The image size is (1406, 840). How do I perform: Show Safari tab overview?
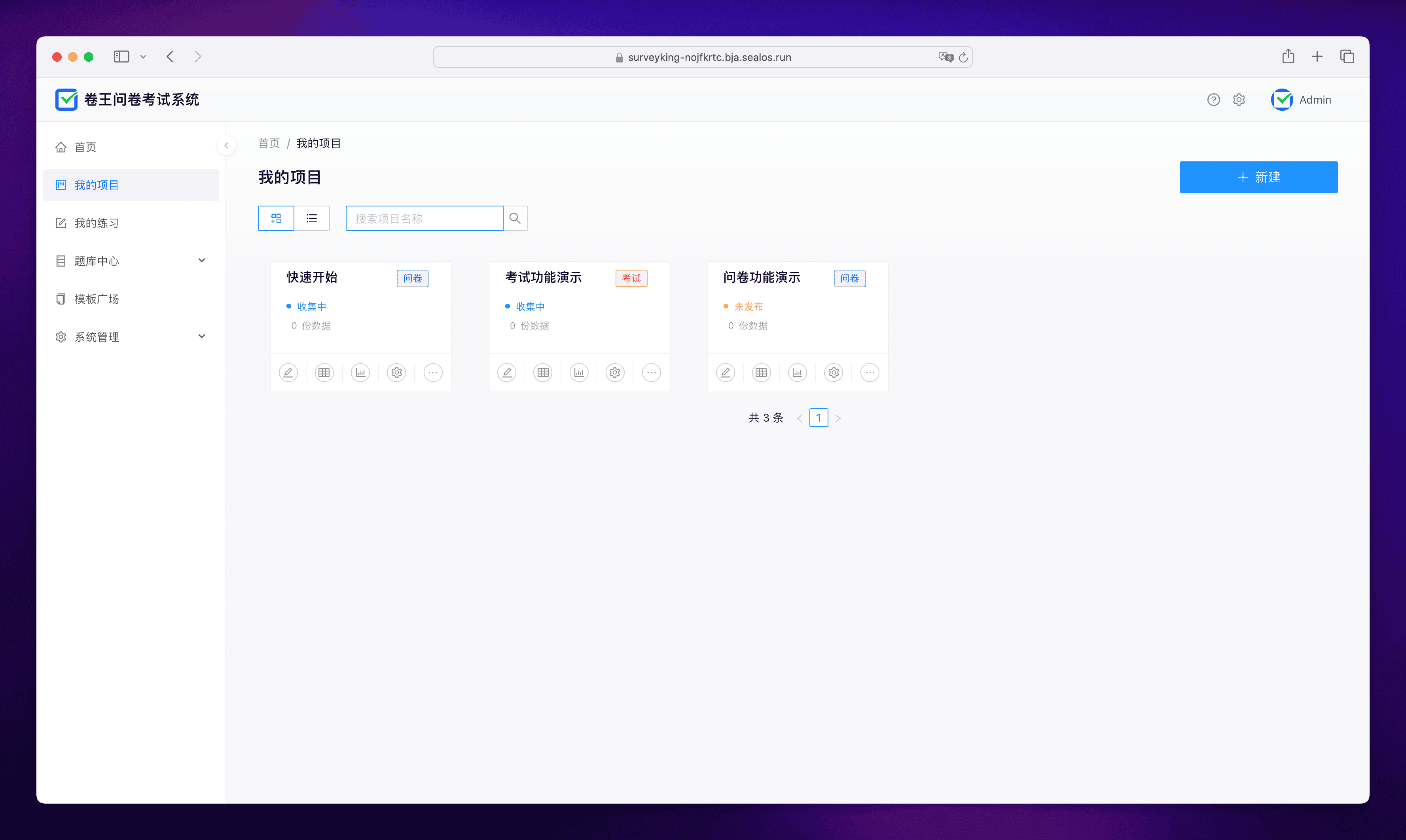coord(1347,57)
